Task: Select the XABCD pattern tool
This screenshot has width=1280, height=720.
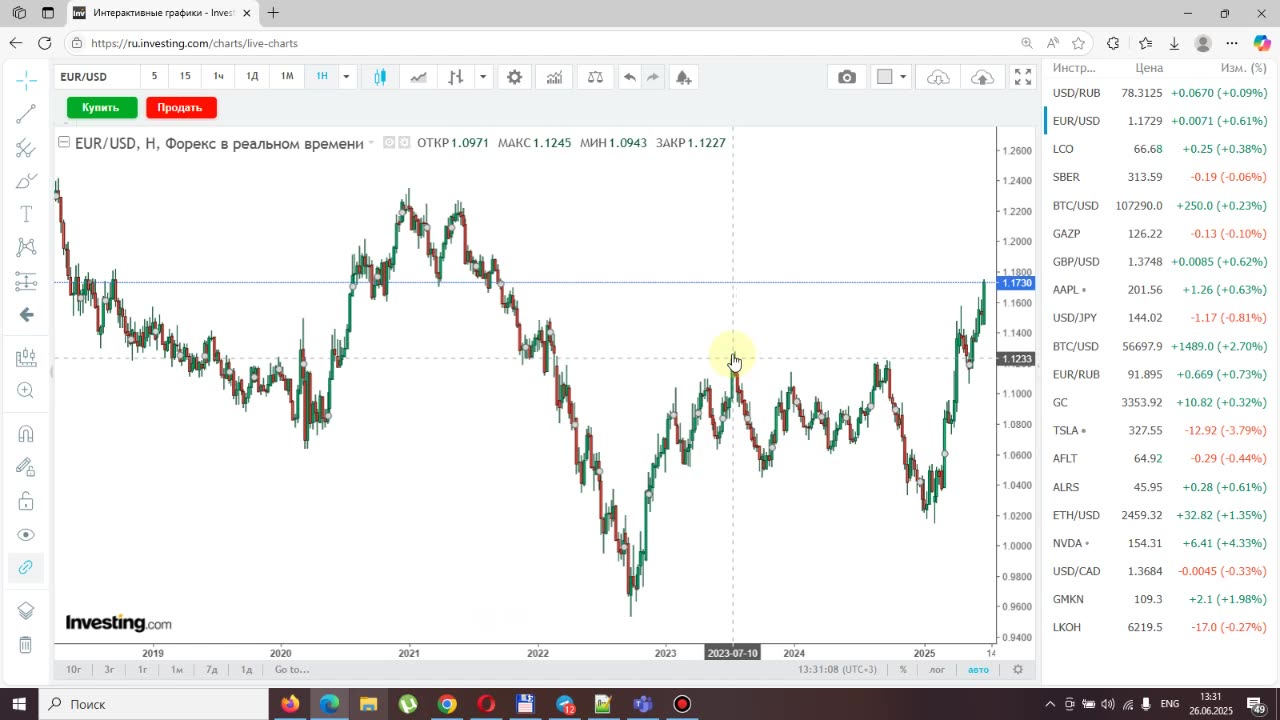Action: (x=26, y=247)
